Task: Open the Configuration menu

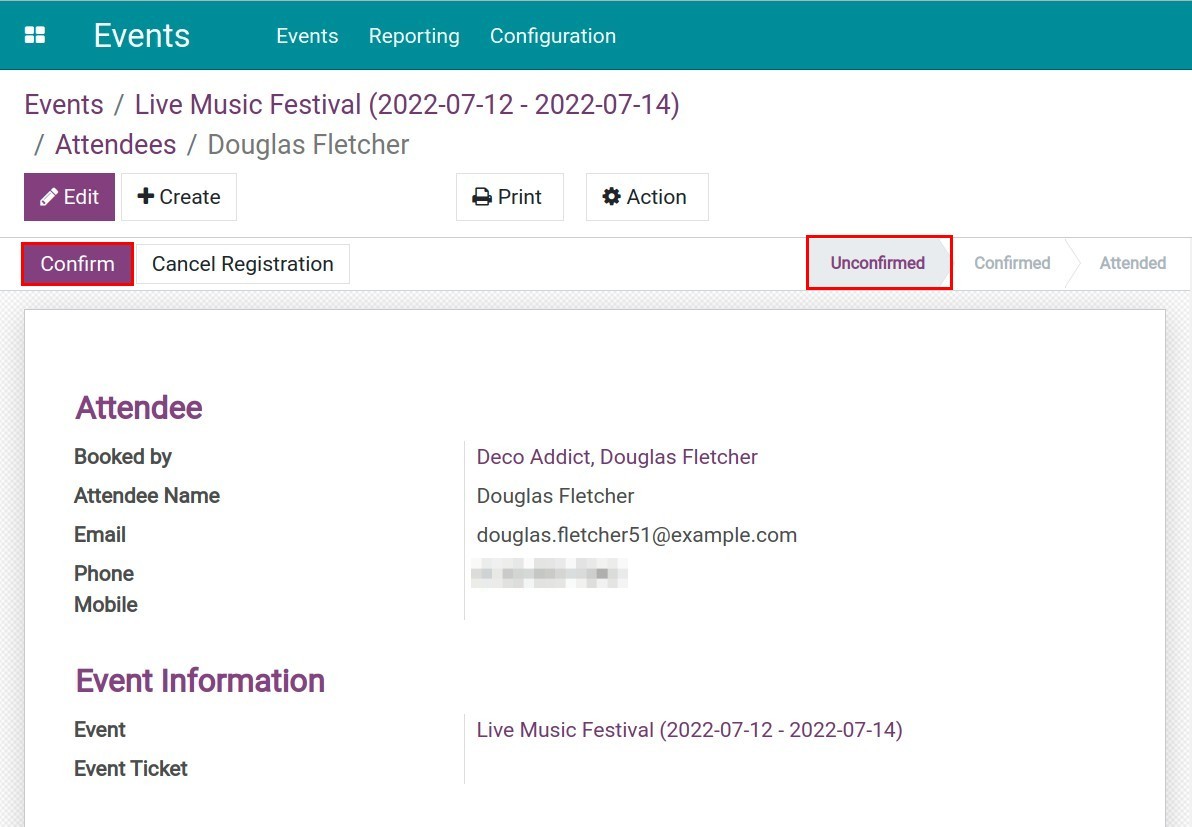Action: click(x=552, y=36)
